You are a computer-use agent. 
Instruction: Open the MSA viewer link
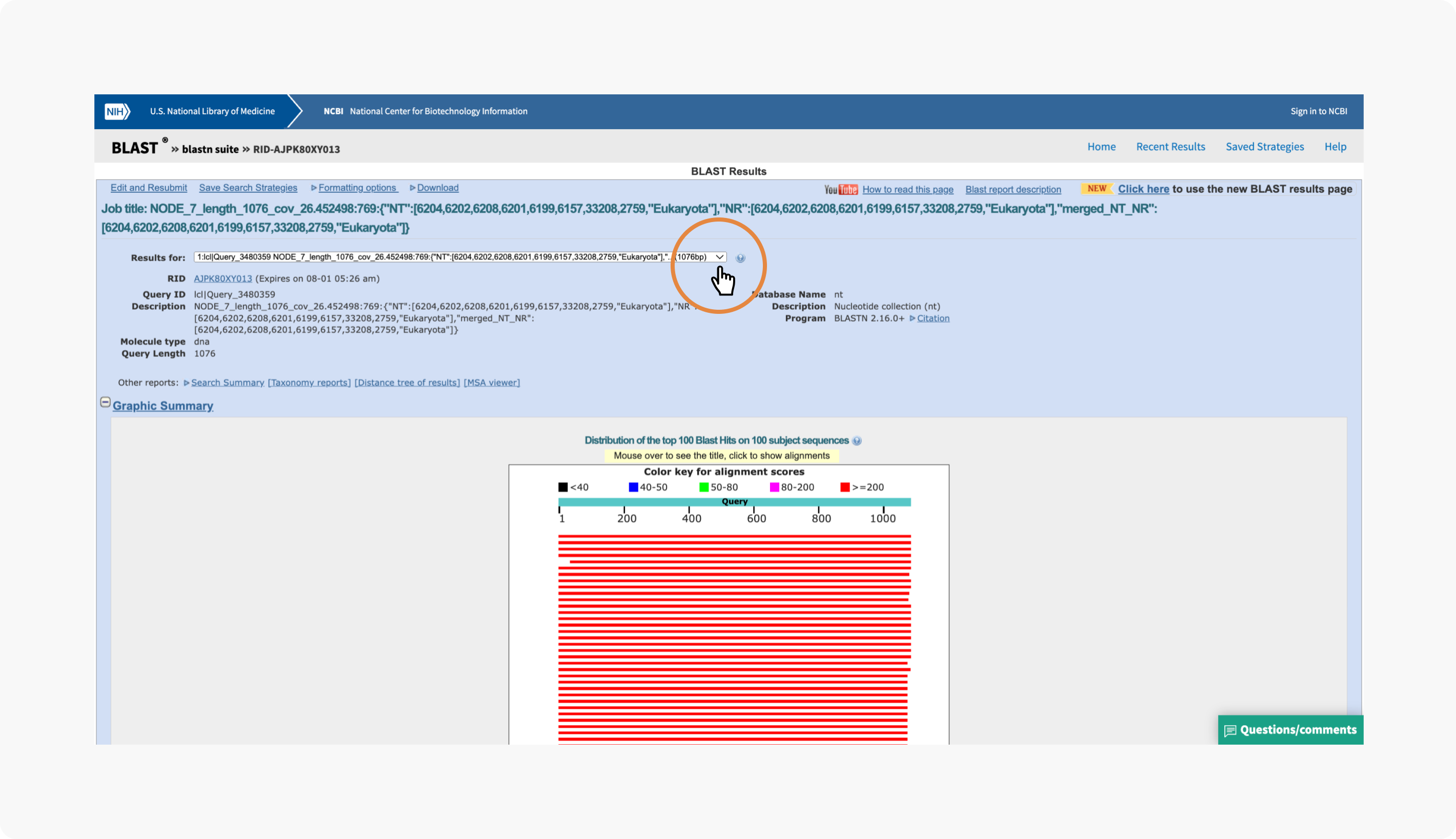[x=492, y=383]
